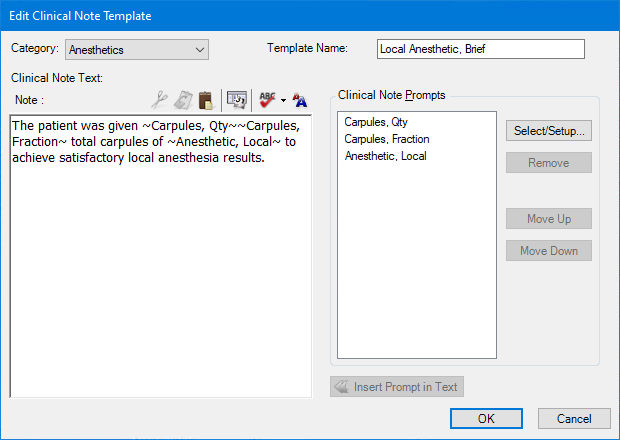Expand the Category dropdown
620x440 pixels.
tap(136, 49)
